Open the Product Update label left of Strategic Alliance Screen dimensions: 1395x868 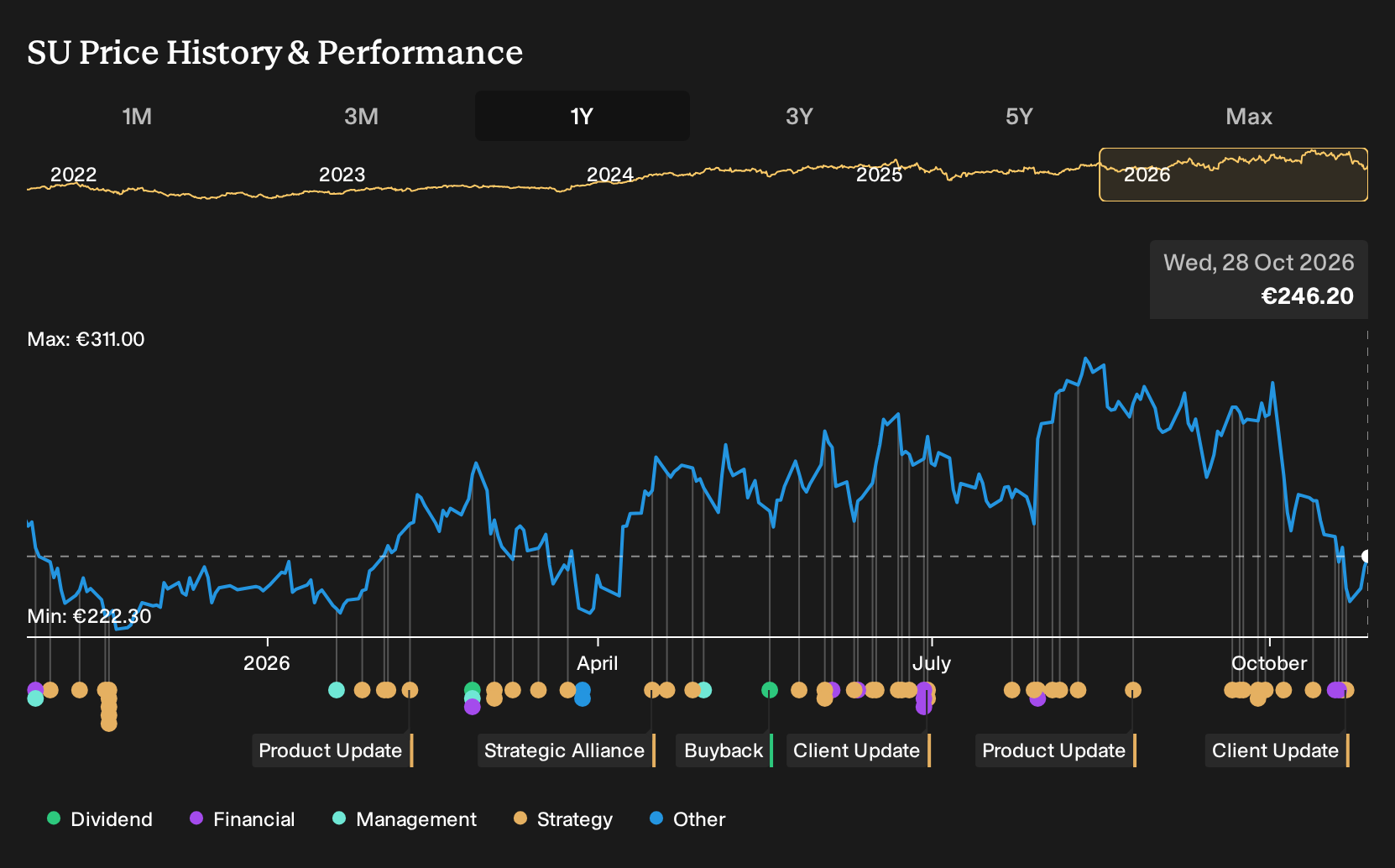(x=332, y=750)
